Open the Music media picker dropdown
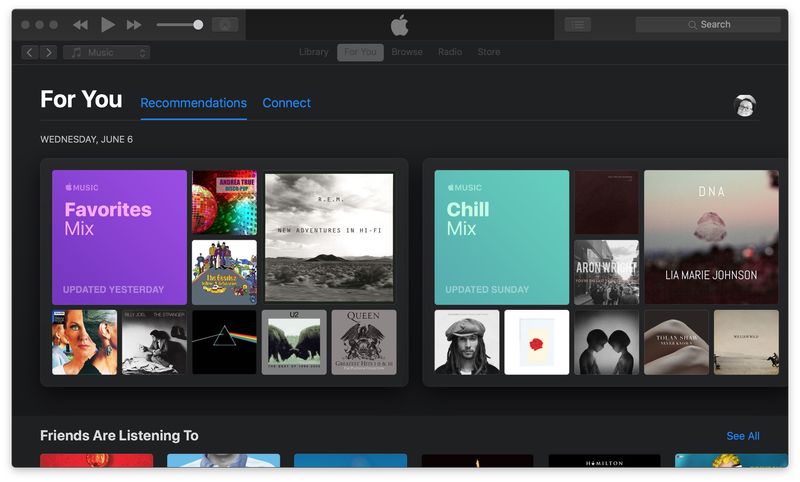The width and height of the screenshot is (800, 482). point(106,52)
